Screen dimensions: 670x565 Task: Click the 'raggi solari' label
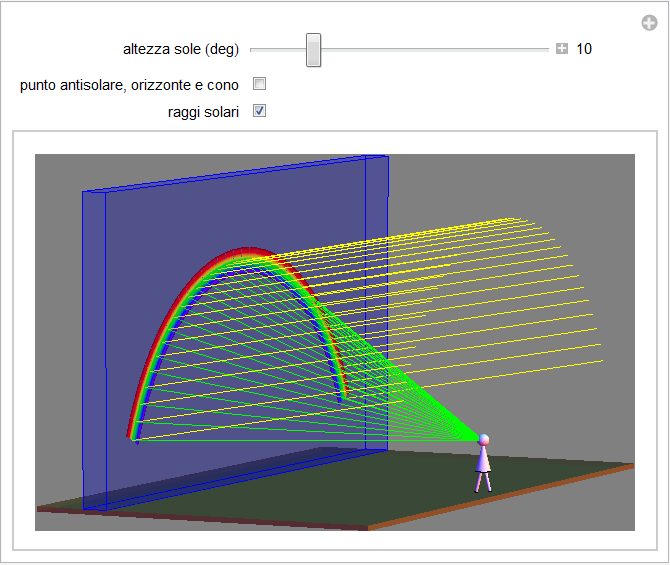[x=203, y=112]
